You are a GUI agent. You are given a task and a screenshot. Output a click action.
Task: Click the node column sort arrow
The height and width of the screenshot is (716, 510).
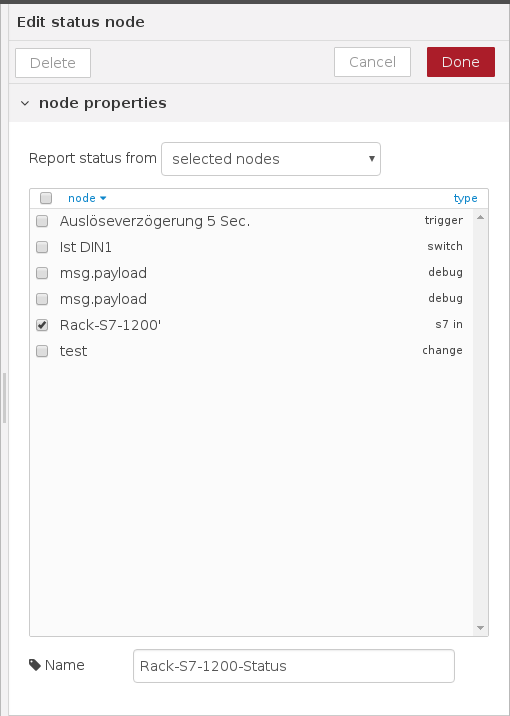(103, 198)
